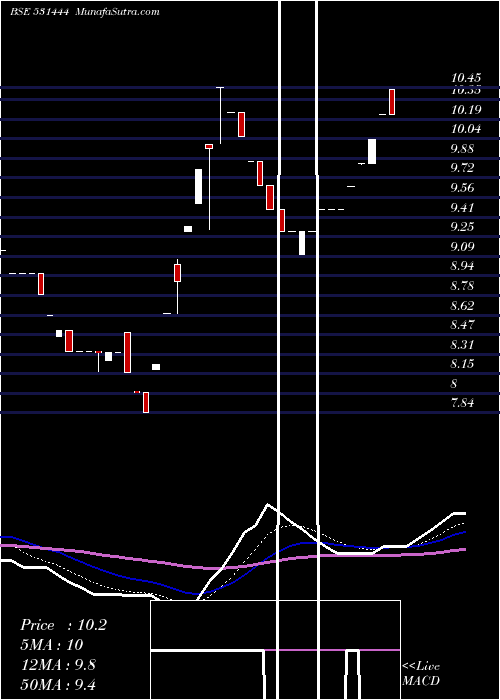This screenshot has height=700, width=500.
Task: Click the peak of the white MACD line
Action: tap(268, 504)
